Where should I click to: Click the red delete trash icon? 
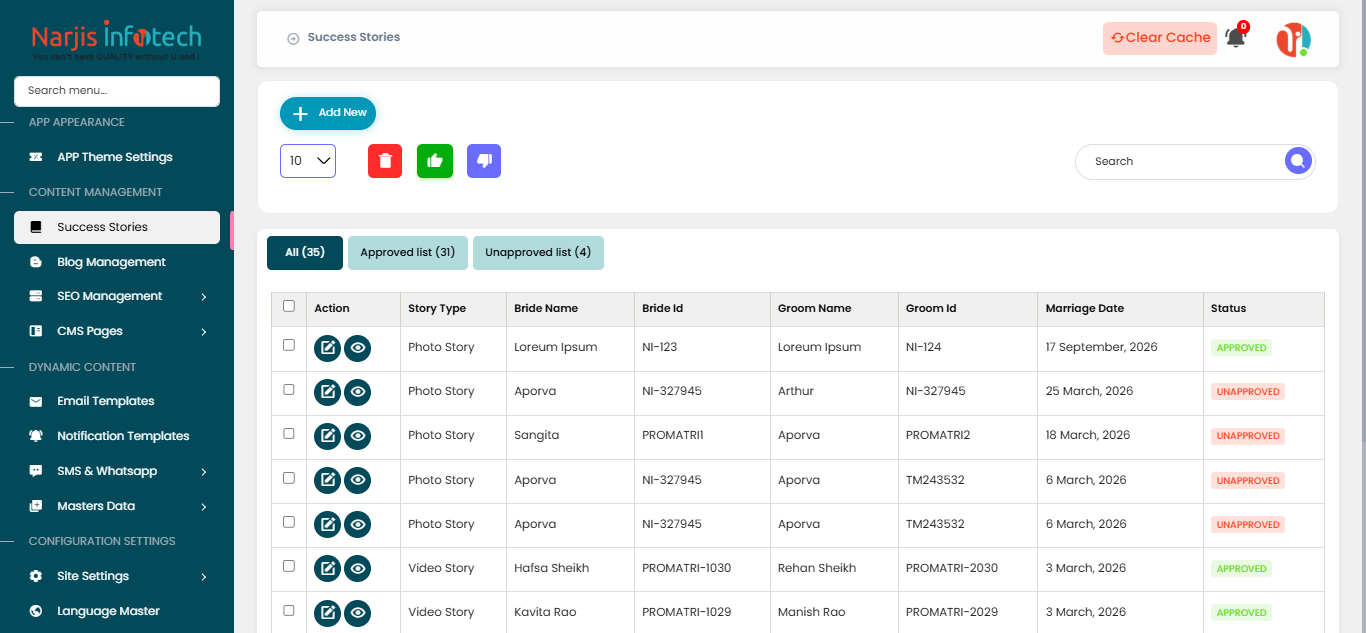coord(385,161)
